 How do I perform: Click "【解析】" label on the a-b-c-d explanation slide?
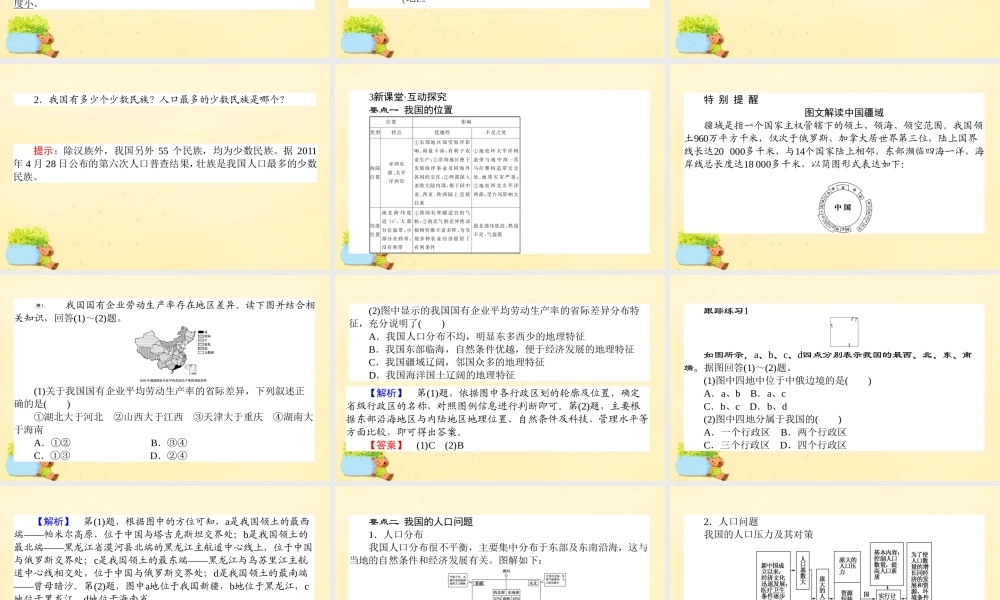pos(52,522)
